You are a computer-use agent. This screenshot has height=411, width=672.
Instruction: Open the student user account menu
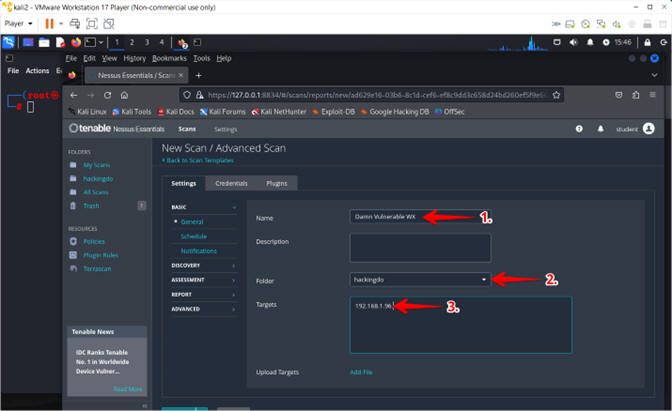[635, 129]
